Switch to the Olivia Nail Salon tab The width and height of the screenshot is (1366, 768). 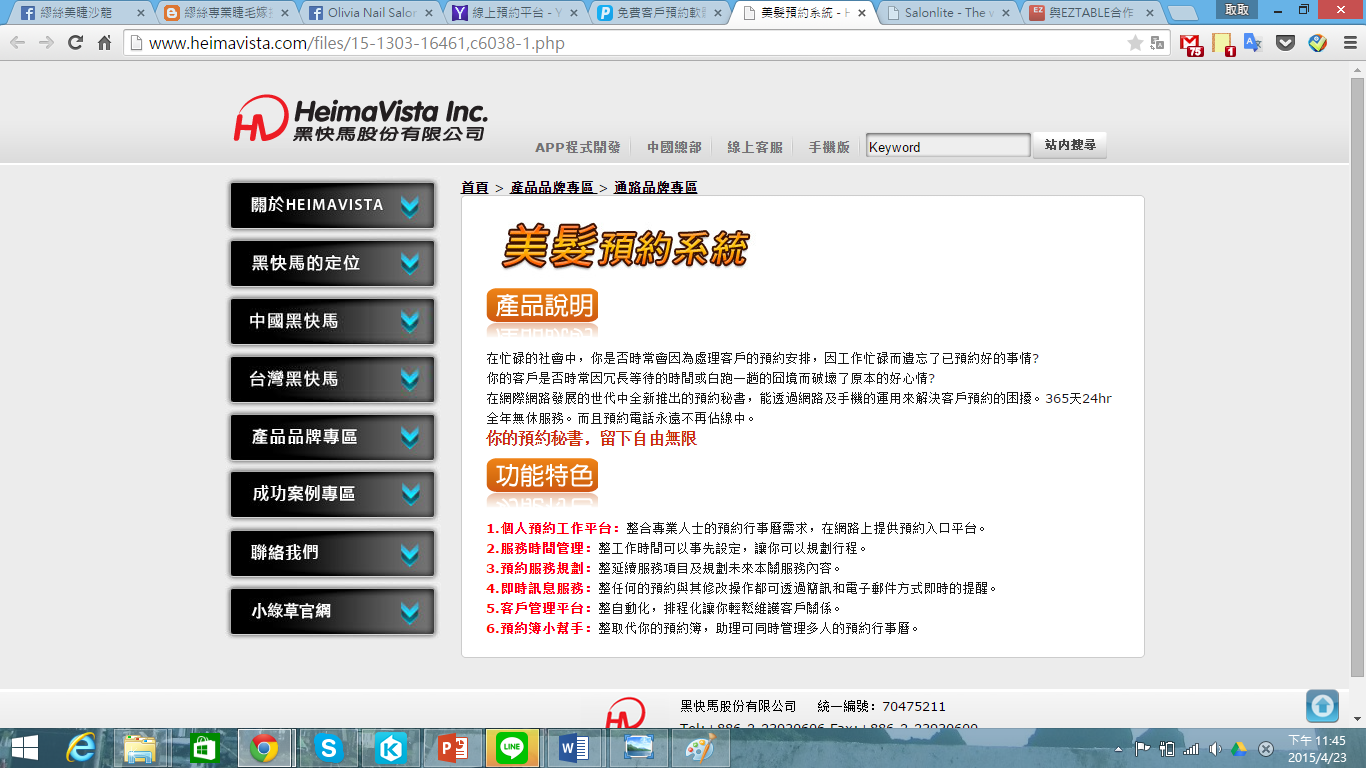point(370,13)
